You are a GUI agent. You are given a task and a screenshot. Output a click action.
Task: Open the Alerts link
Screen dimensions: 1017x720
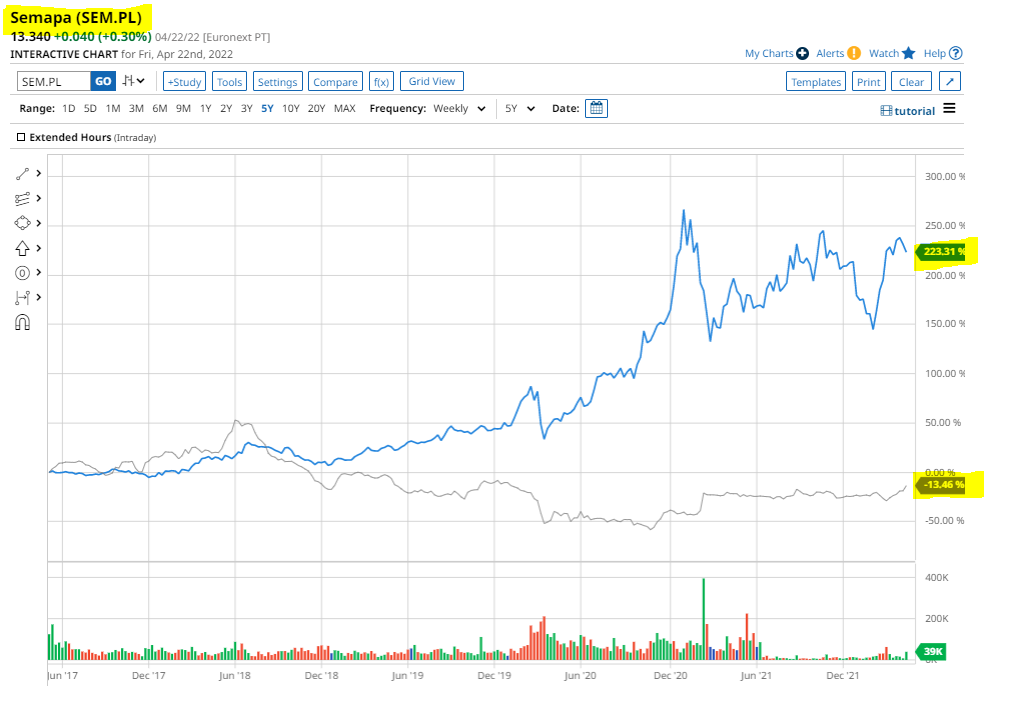coord(830,53)
